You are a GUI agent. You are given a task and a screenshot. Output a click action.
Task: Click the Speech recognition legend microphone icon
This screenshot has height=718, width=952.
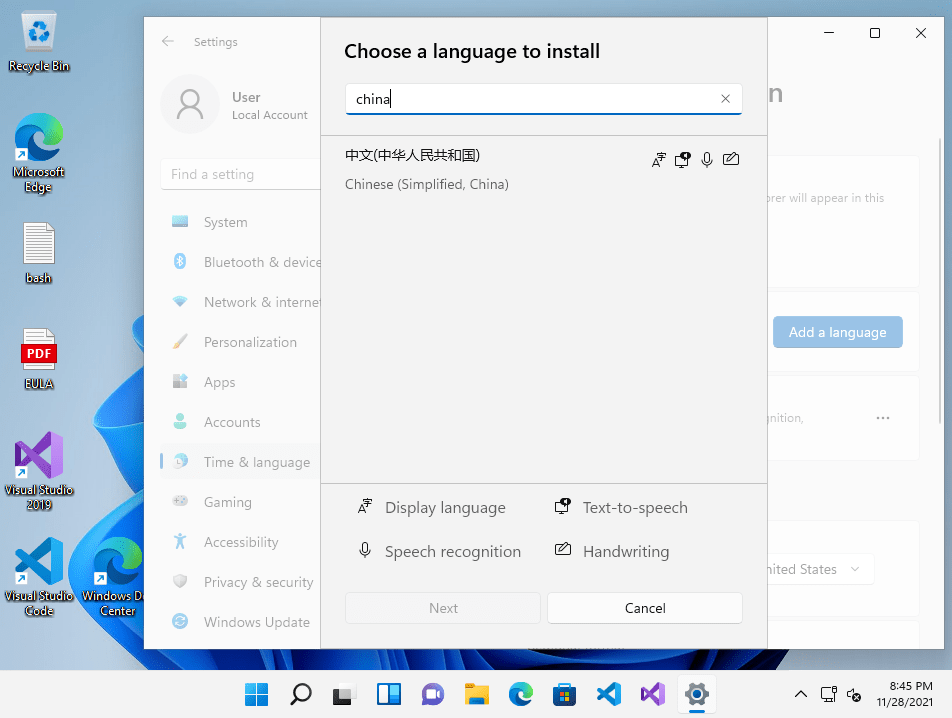364,550
